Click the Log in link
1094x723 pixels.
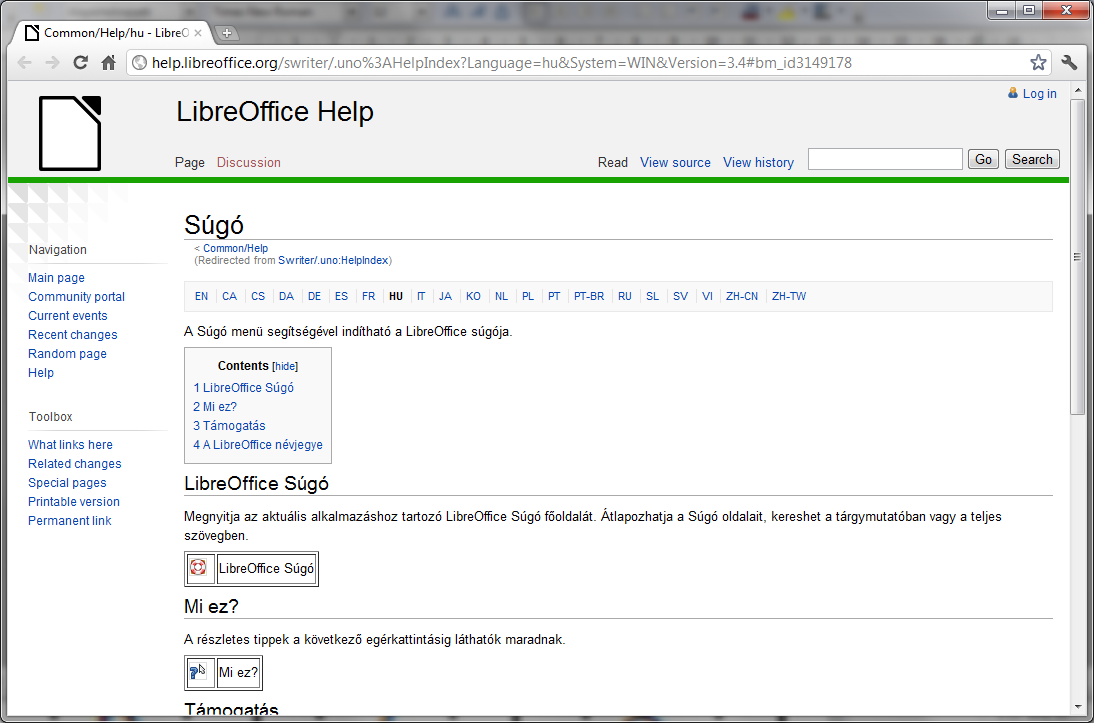1040,94
